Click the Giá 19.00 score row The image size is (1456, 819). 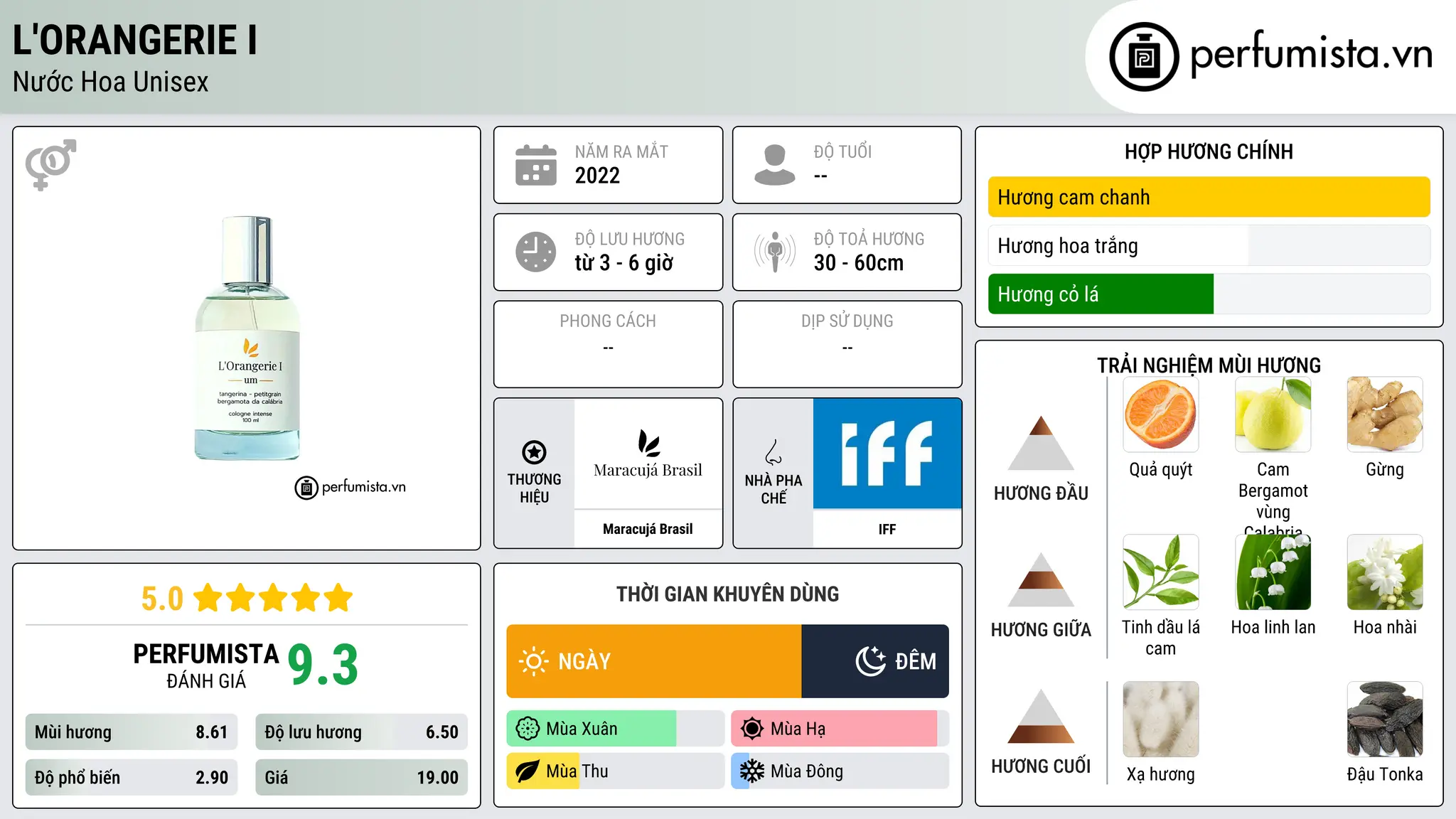(x=361, y=777)
